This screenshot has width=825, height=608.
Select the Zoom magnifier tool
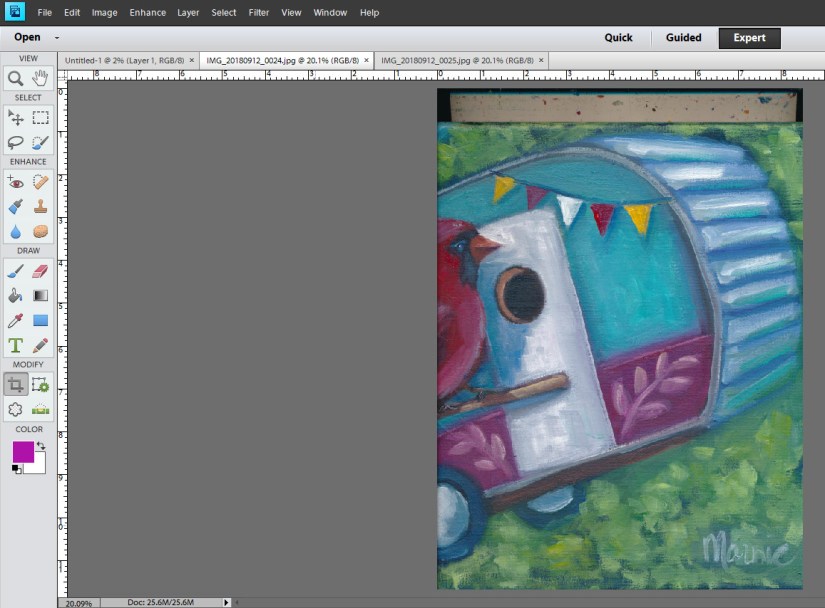[x=16, y=78]
